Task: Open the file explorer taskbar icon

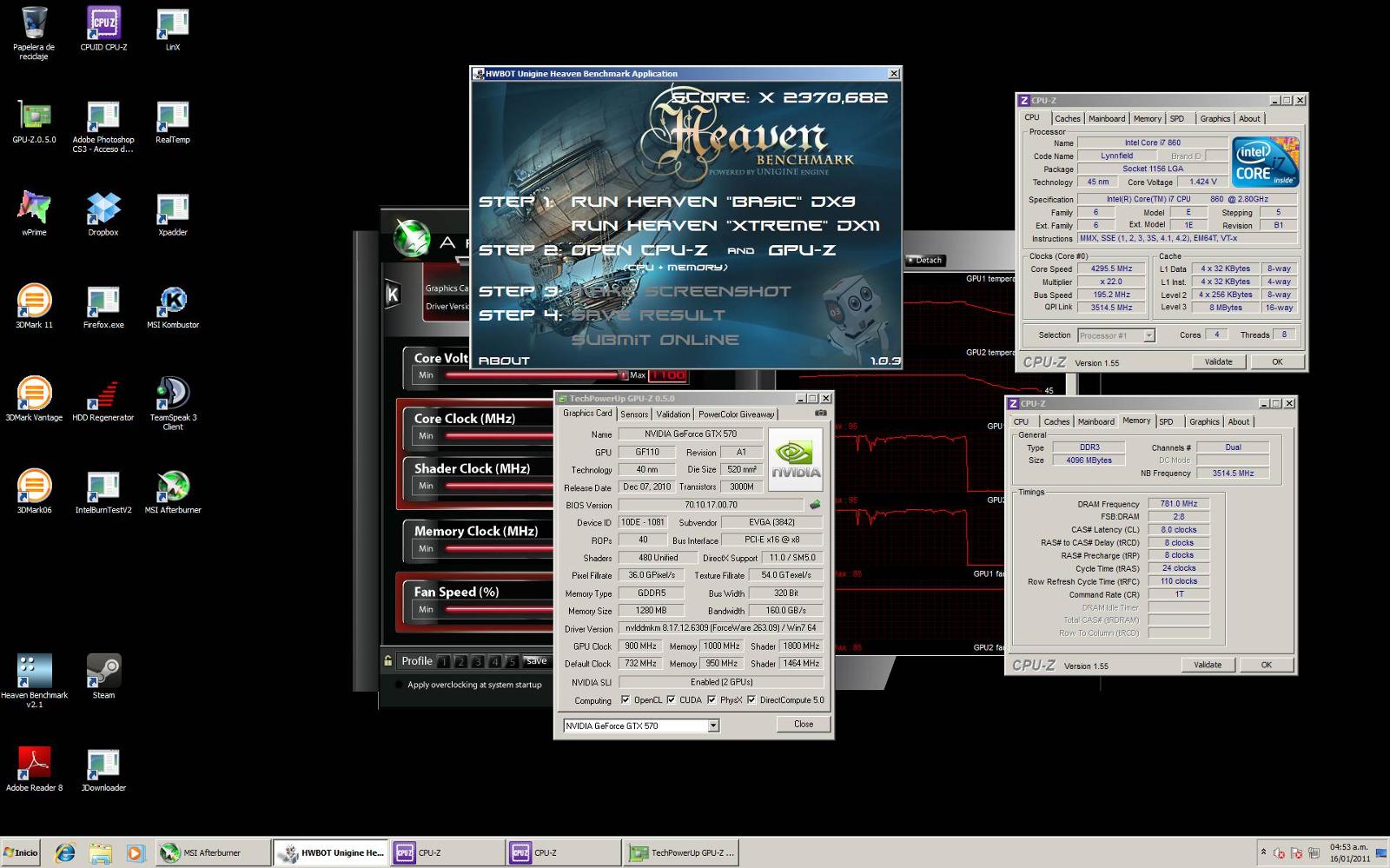Action: [100, 853]
